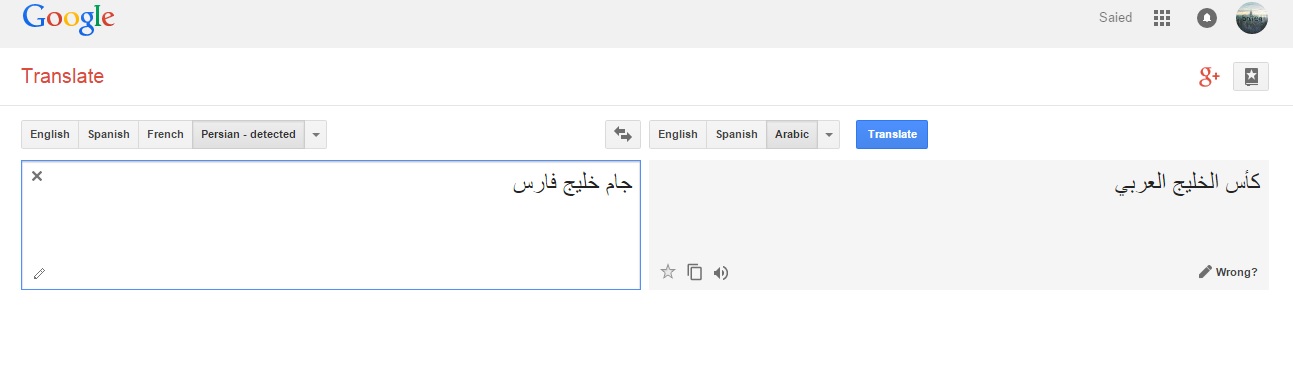1293x389 pixels.
Task: Expand the source language dropdown arrow
Action: (316, 134)
